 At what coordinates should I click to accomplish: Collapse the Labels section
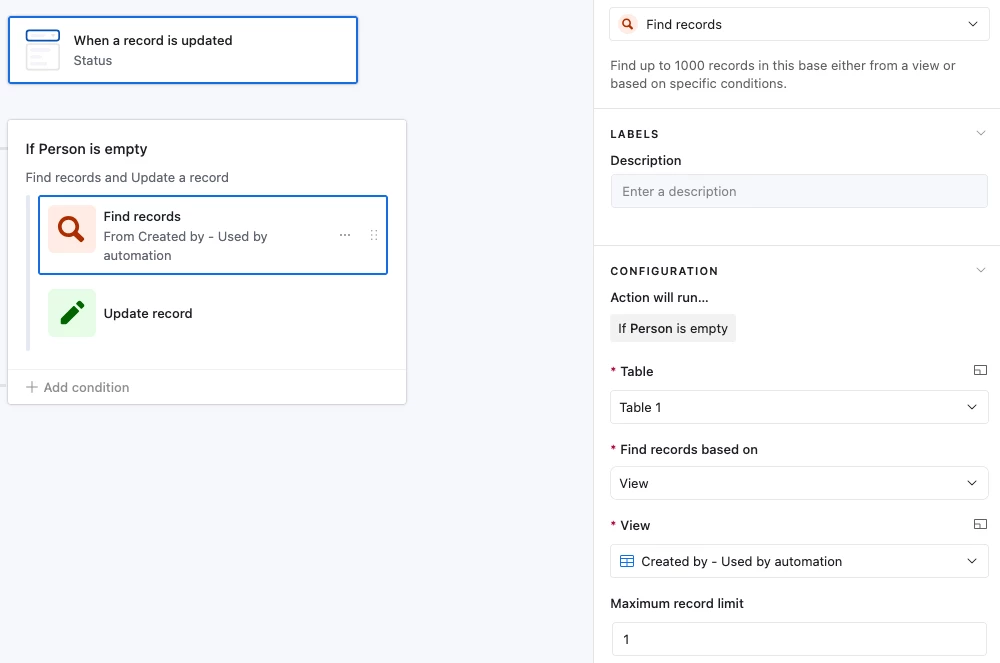click(980, 133)
